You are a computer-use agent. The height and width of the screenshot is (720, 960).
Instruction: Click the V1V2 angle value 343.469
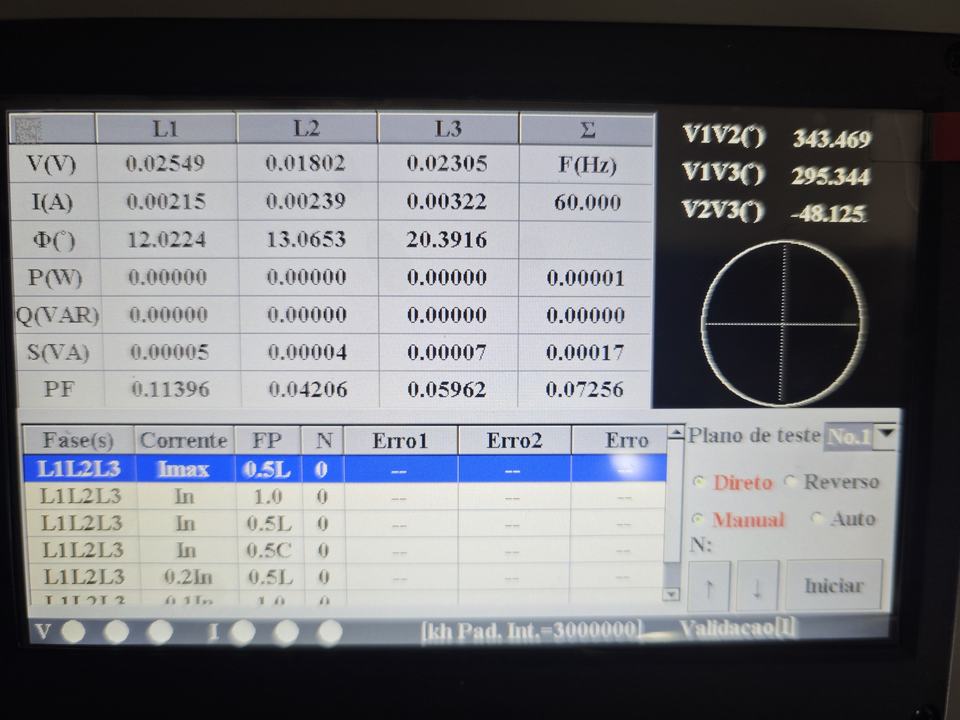tap(832, 139)
